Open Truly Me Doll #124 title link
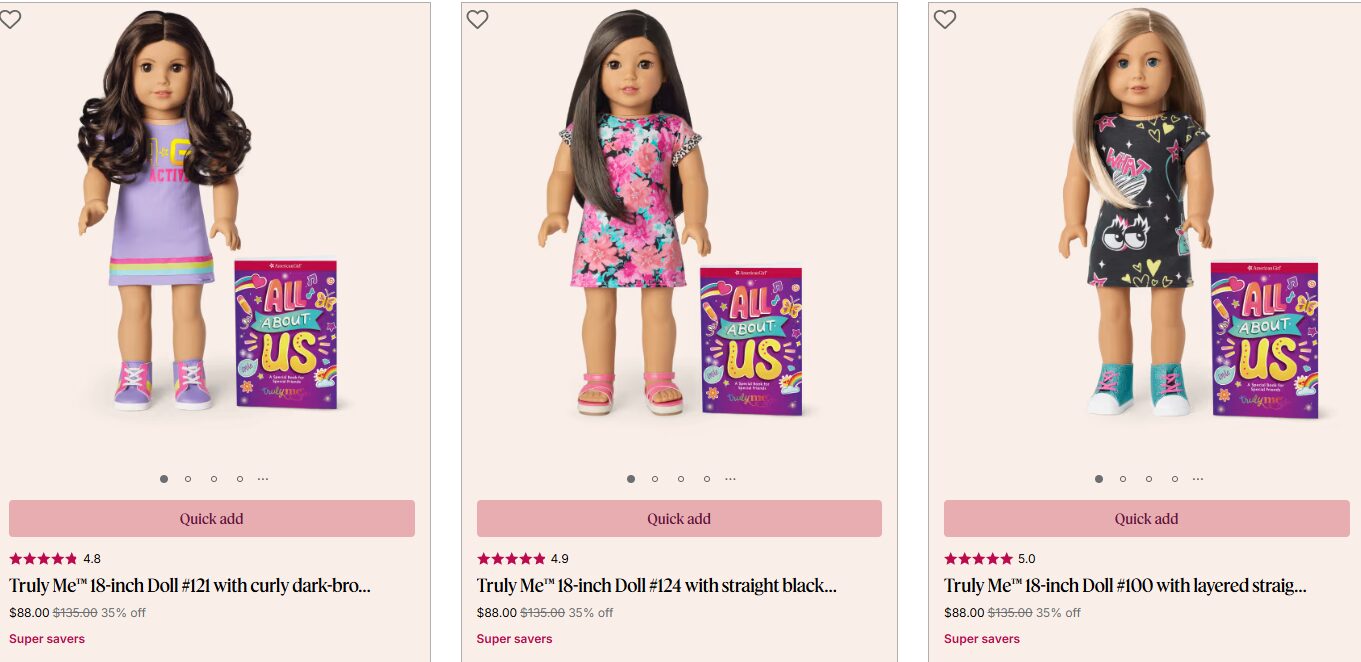Screen dimensions: 1361x662 (657, 586)
